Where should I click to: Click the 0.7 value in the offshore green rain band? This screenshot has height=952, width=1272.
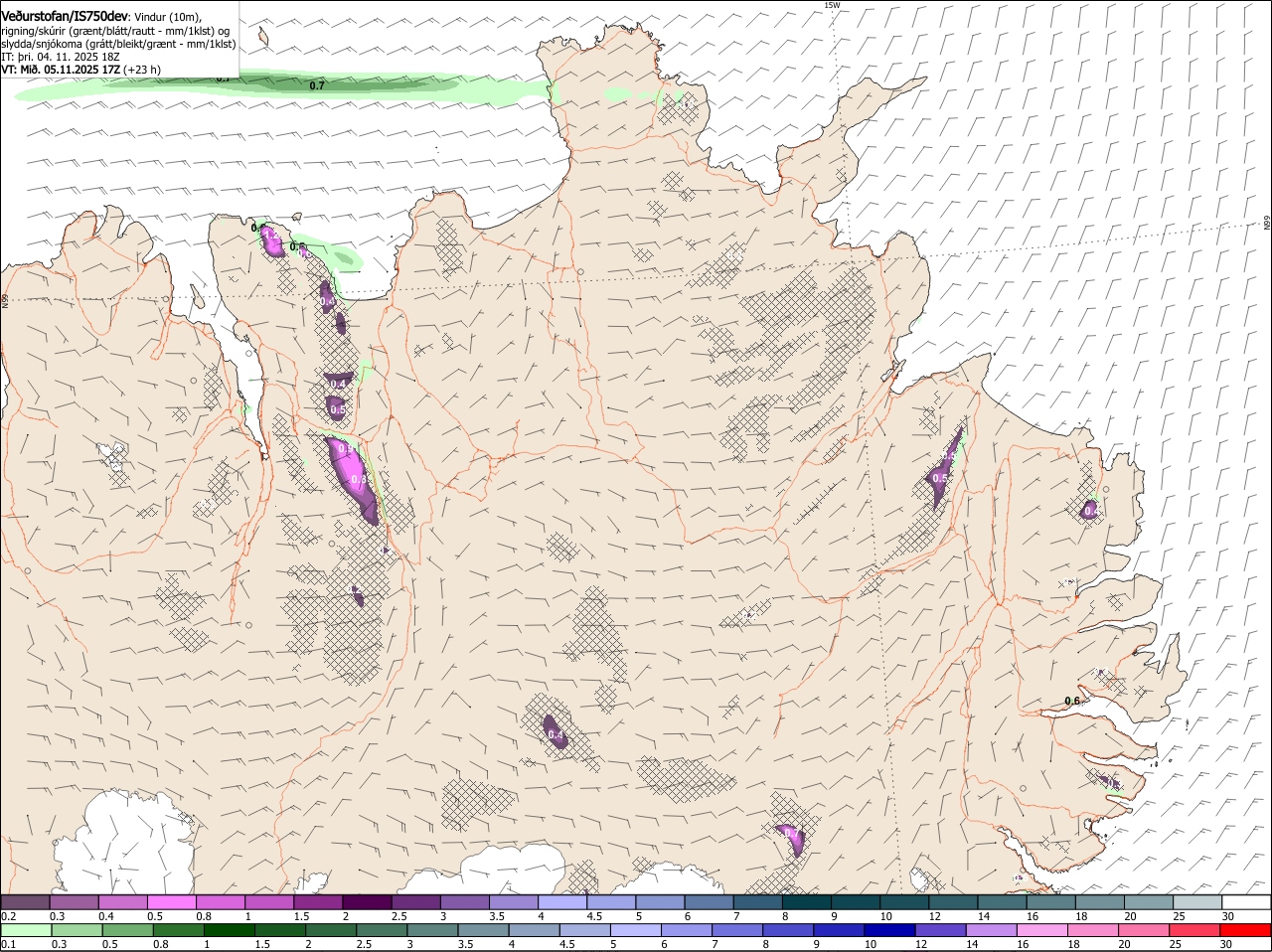pos(317,85)
